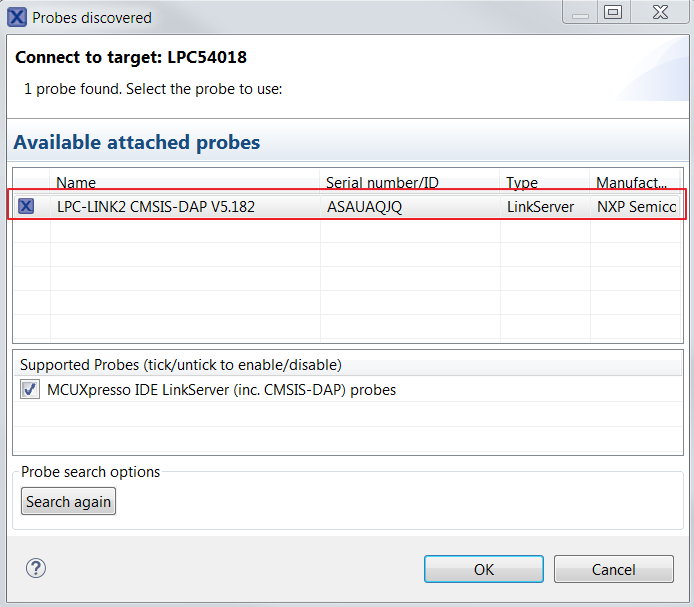694x607 pixels.
Task: Open the help question mark icon
Action: [x=36, y=568]
